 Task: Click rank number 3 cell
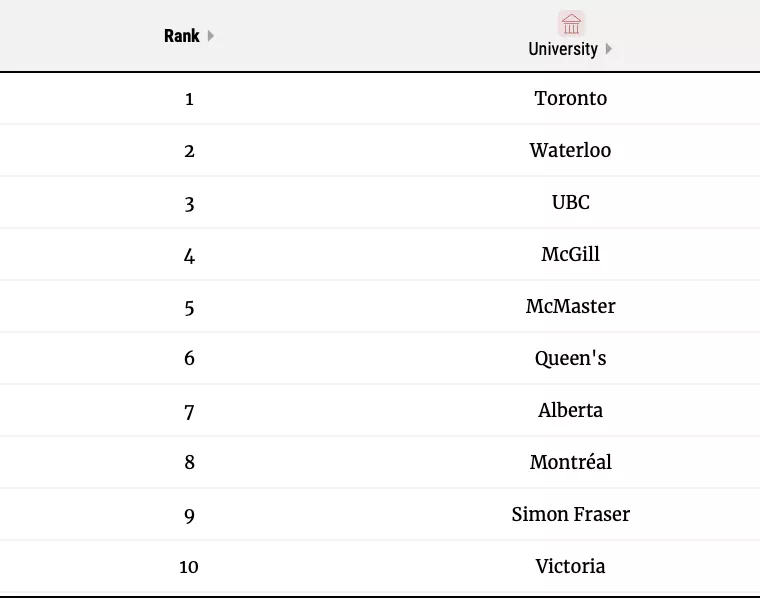click(189, 203)
